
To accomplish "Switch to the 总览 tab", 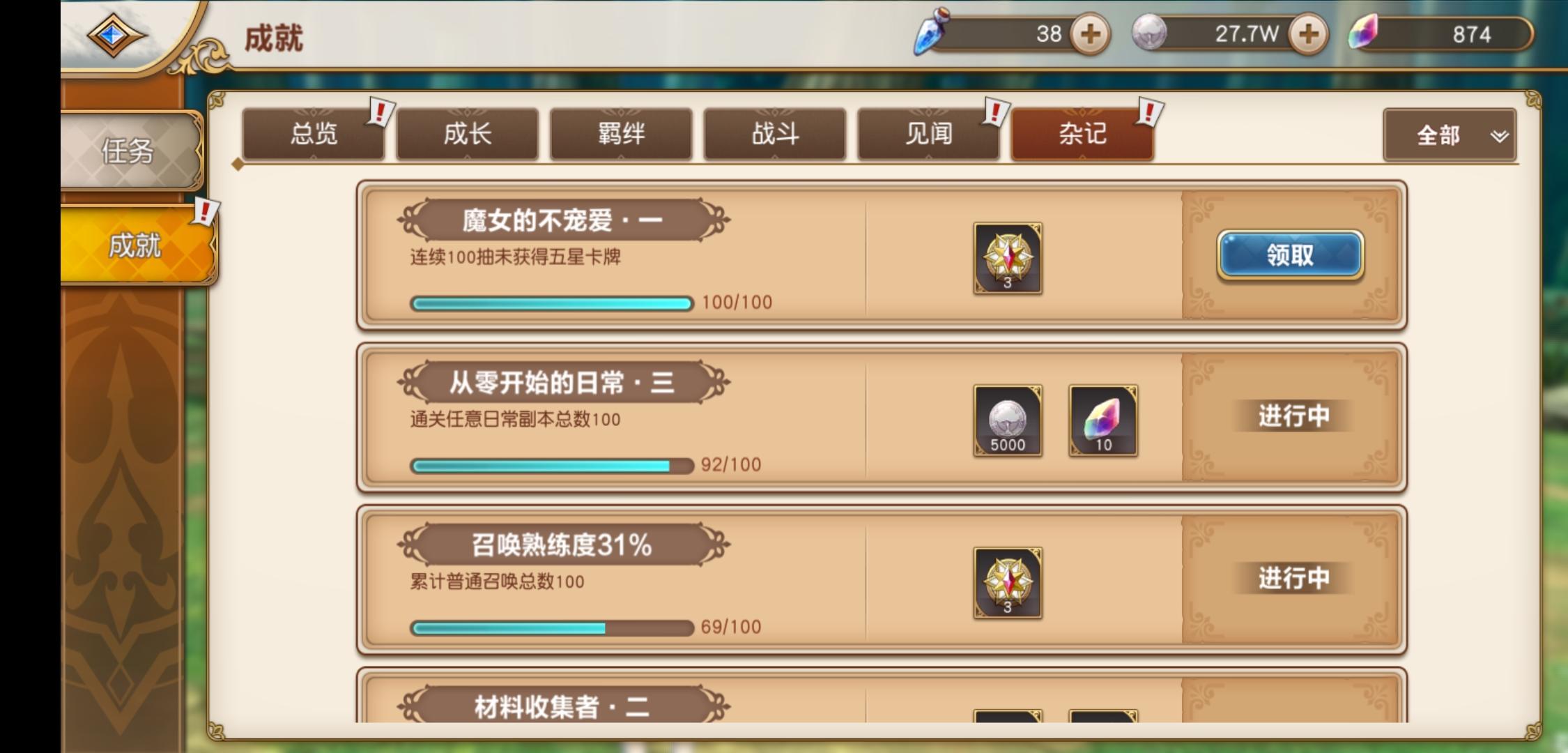I will tap(314, 134).
